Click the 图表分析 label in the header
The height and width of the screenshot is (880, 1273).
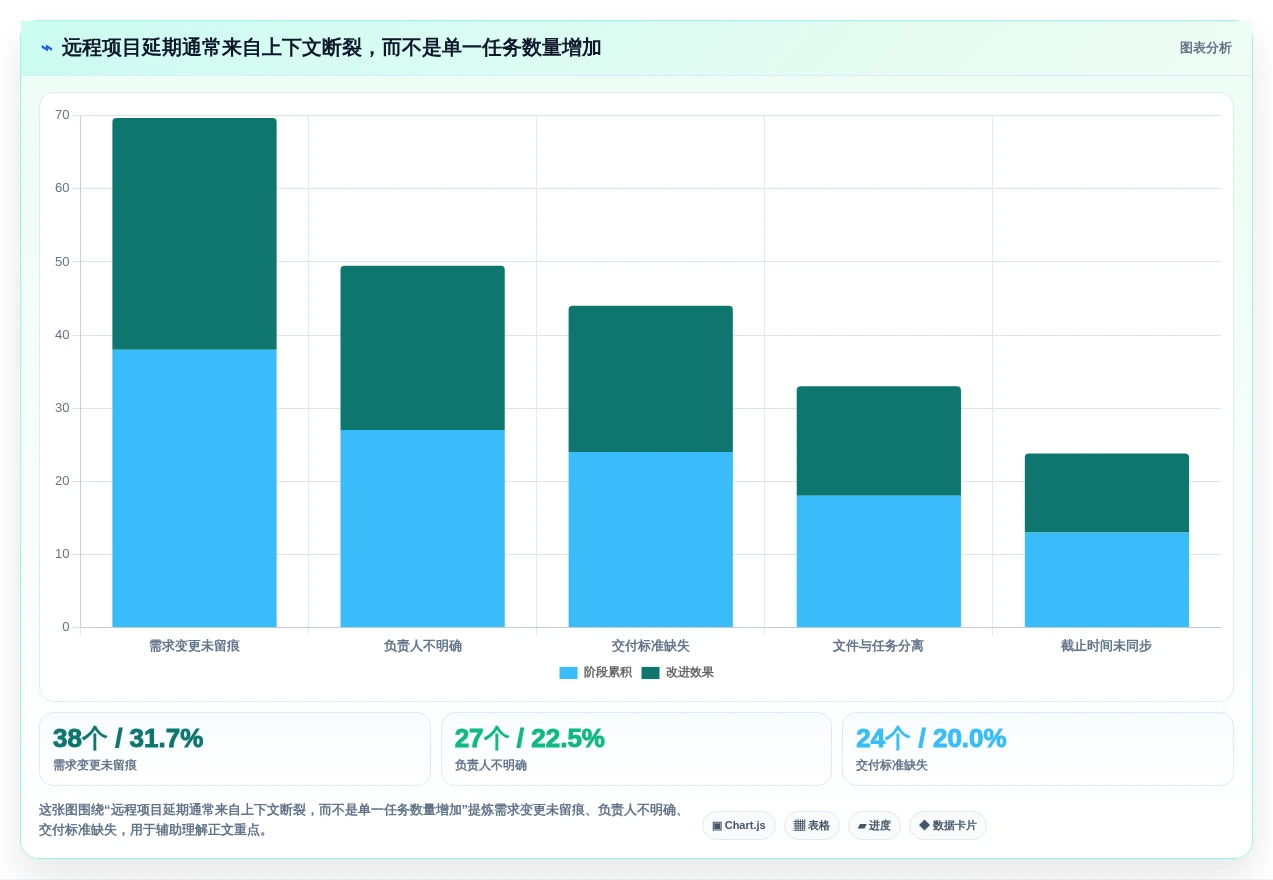coord(1205,48)
